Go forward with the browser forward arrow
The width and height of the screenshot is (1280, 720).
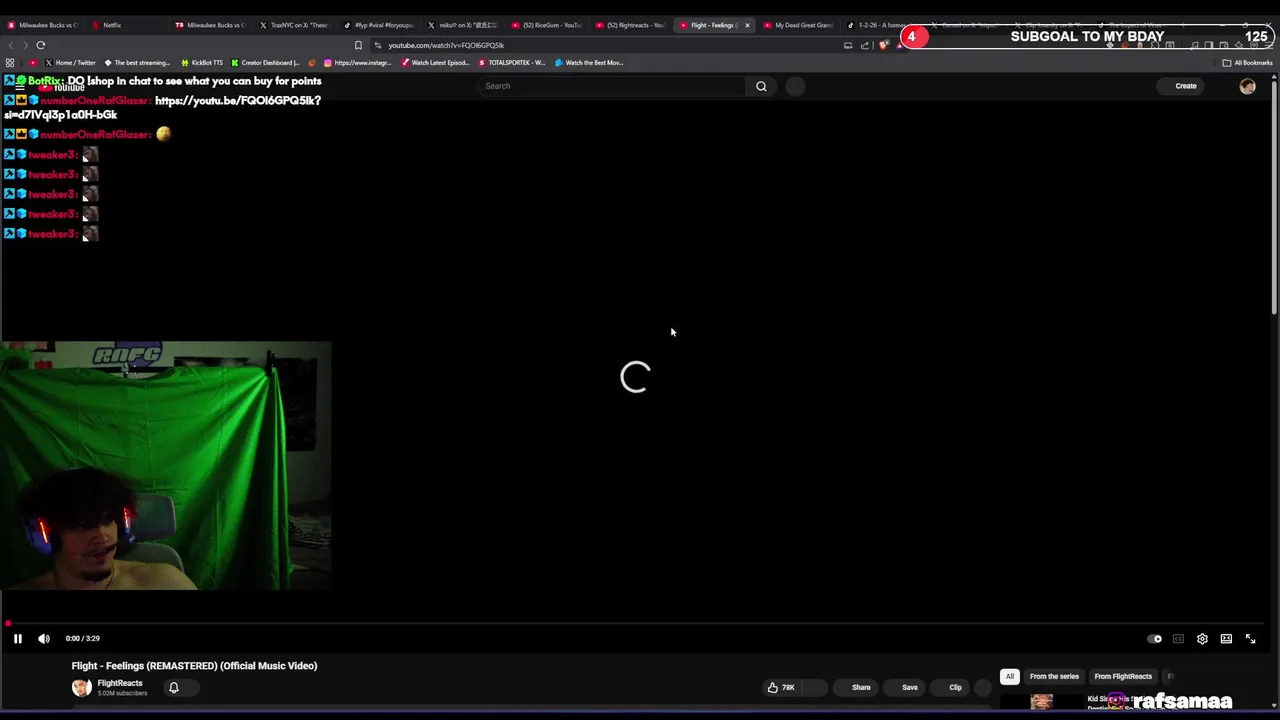[x=24, y=45]
